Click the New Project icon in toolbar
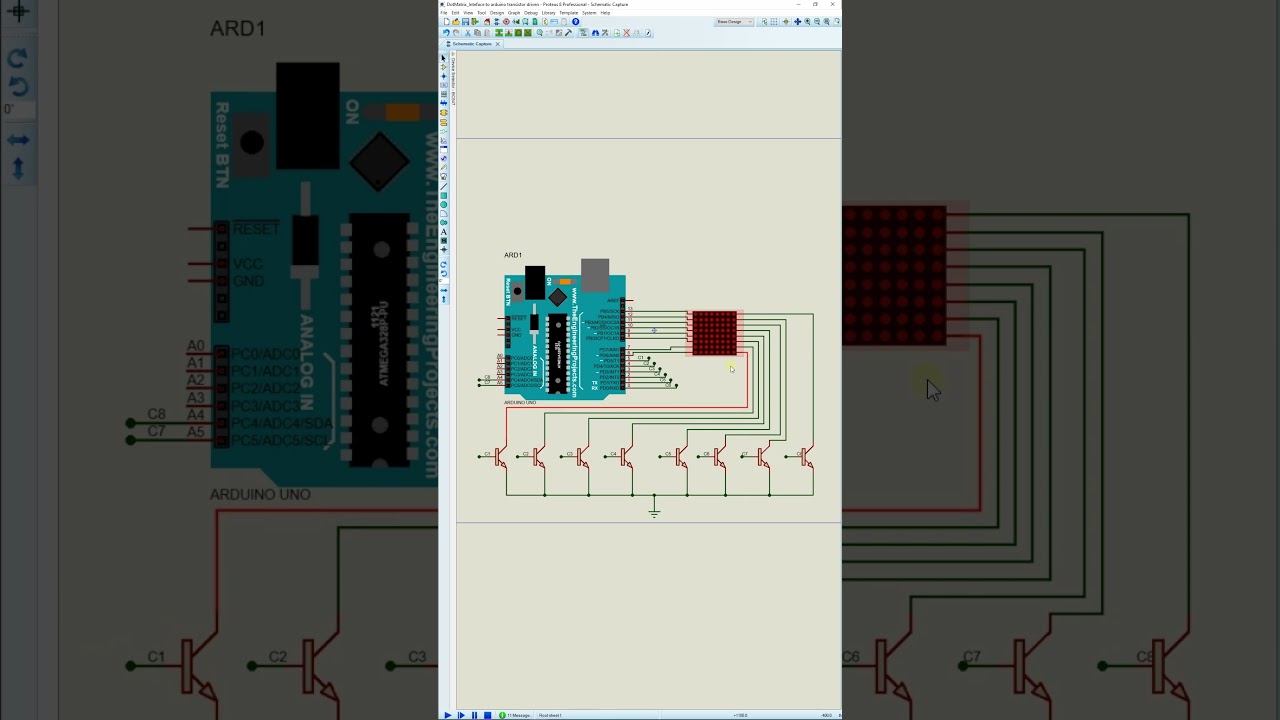The height and width of the screenshot is (720, 1280). [x=447, y=21]
